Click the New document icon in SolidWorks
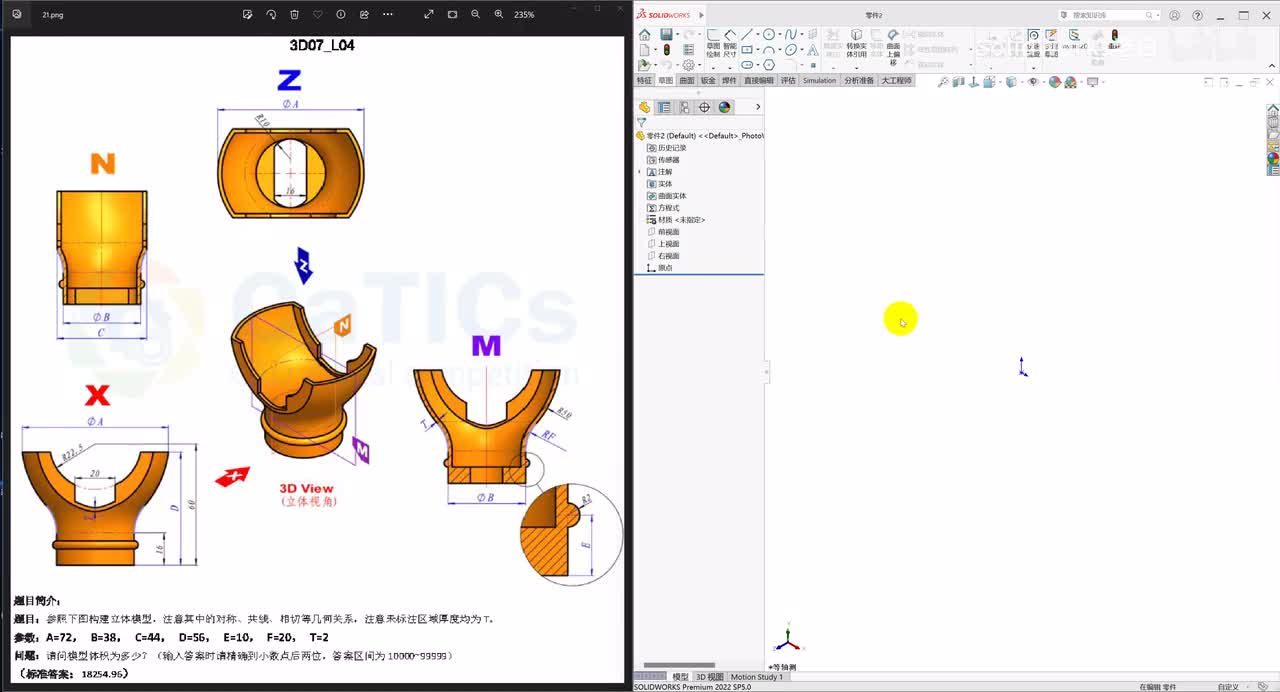The height and width of the screenshot is (692, 1280). (x=644, y=50)
